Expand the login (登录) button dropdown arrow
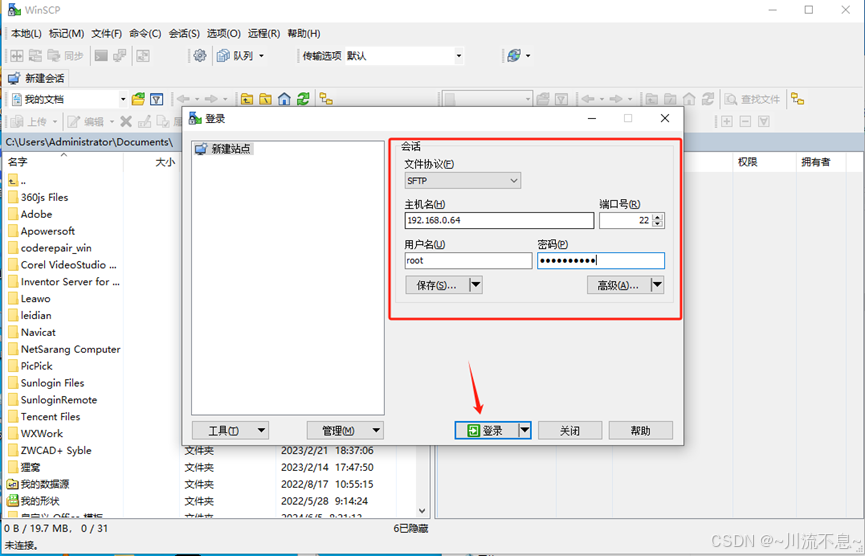The image size is (865, 556). click(525, 430)
